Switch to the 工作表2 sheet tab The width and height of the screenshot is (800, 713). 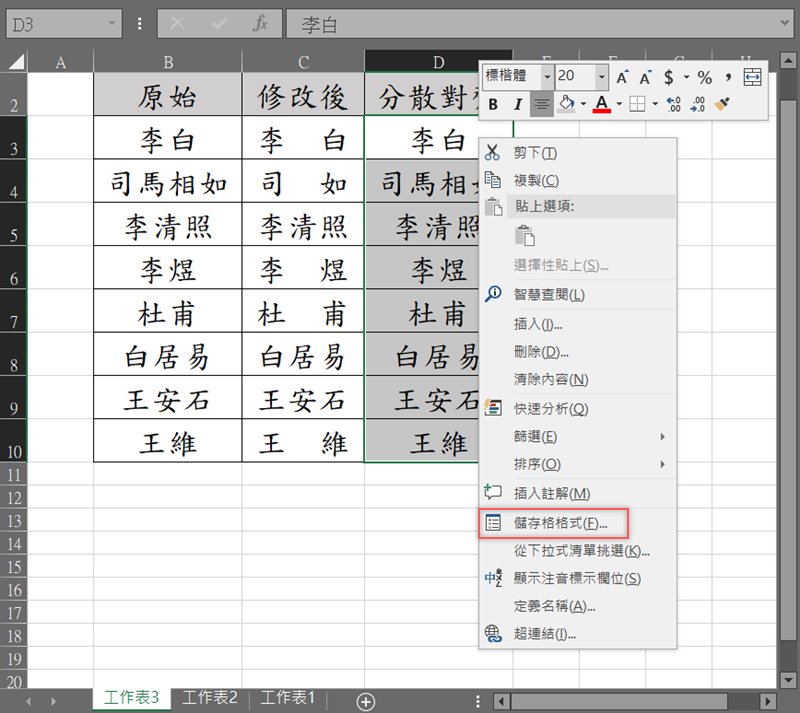coord(210,697)
